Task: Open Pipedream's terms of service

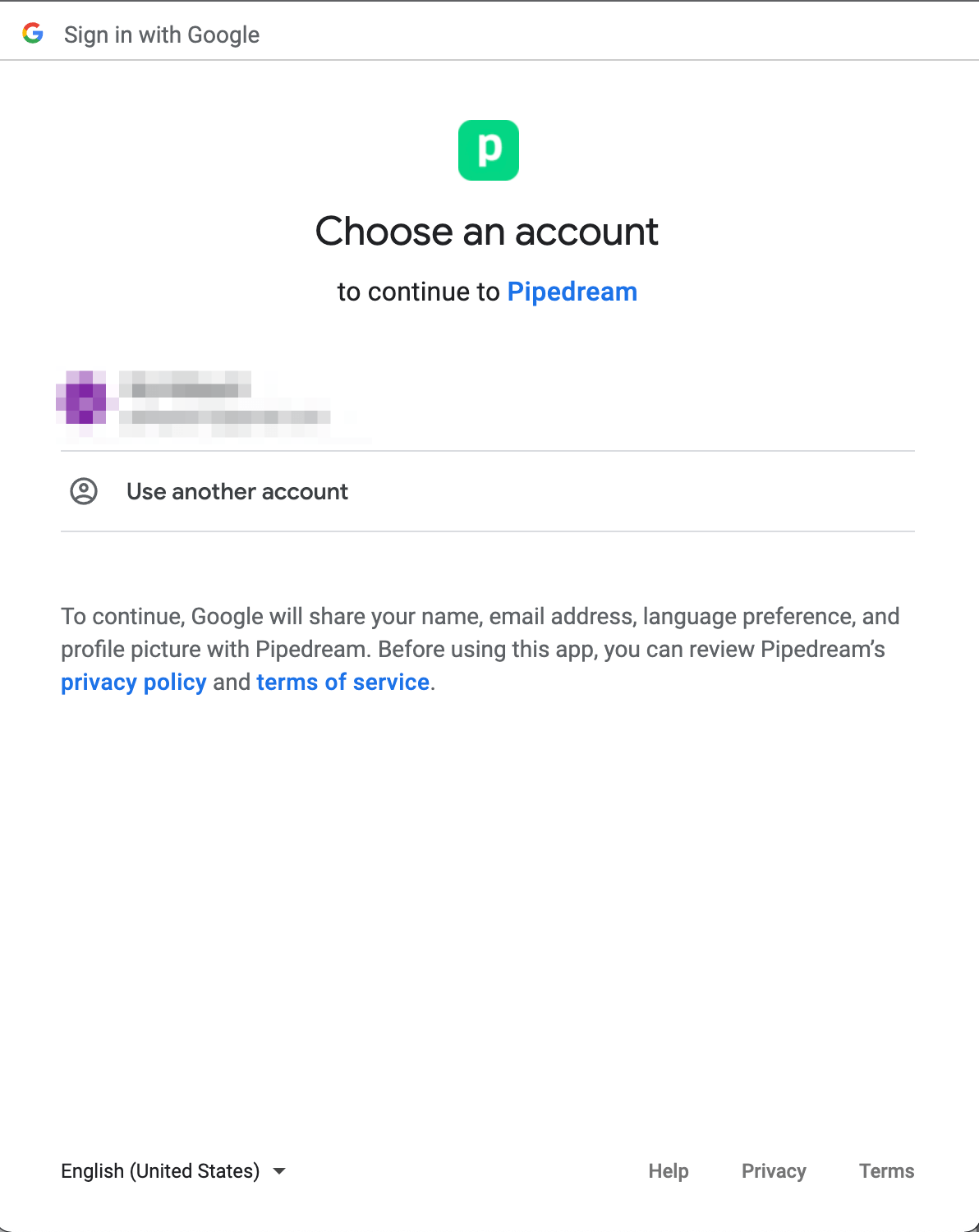Action: [342, 682]
